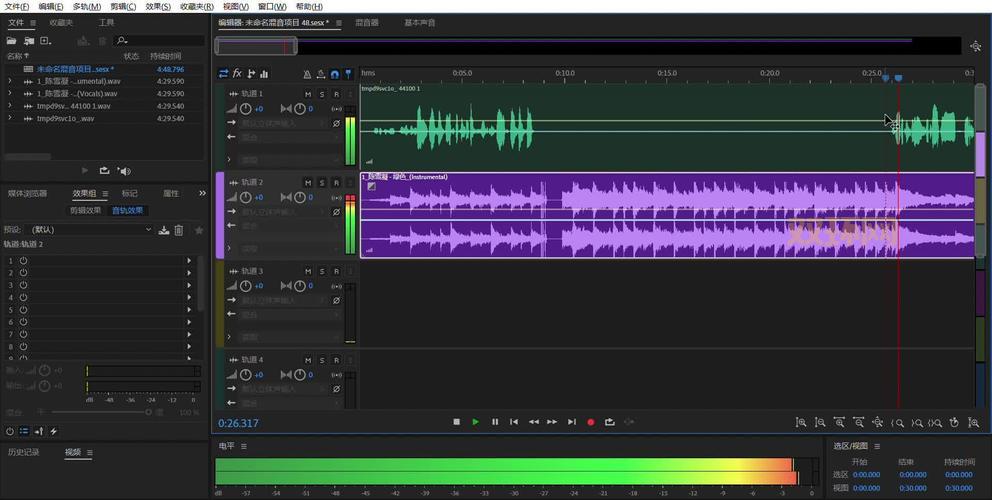Select the 音轨效果 button
Screen dimensions: 992x500
click(127, 211)
